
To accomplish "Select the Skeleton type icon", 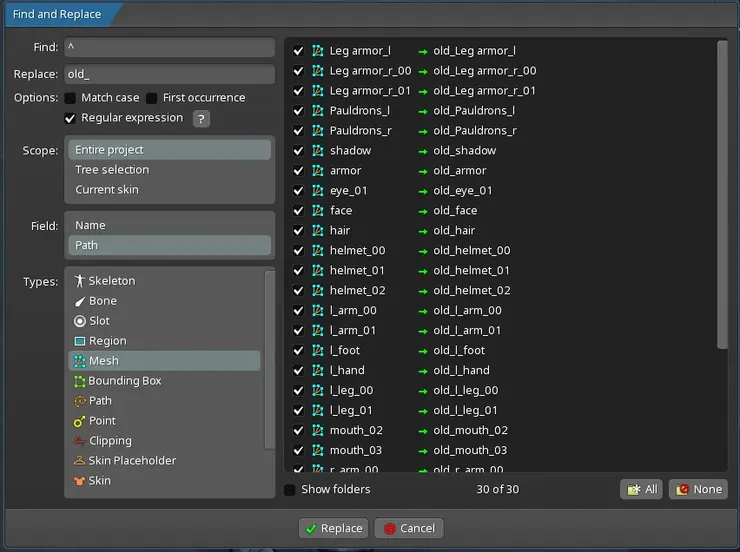I will (x=79, y=281).
